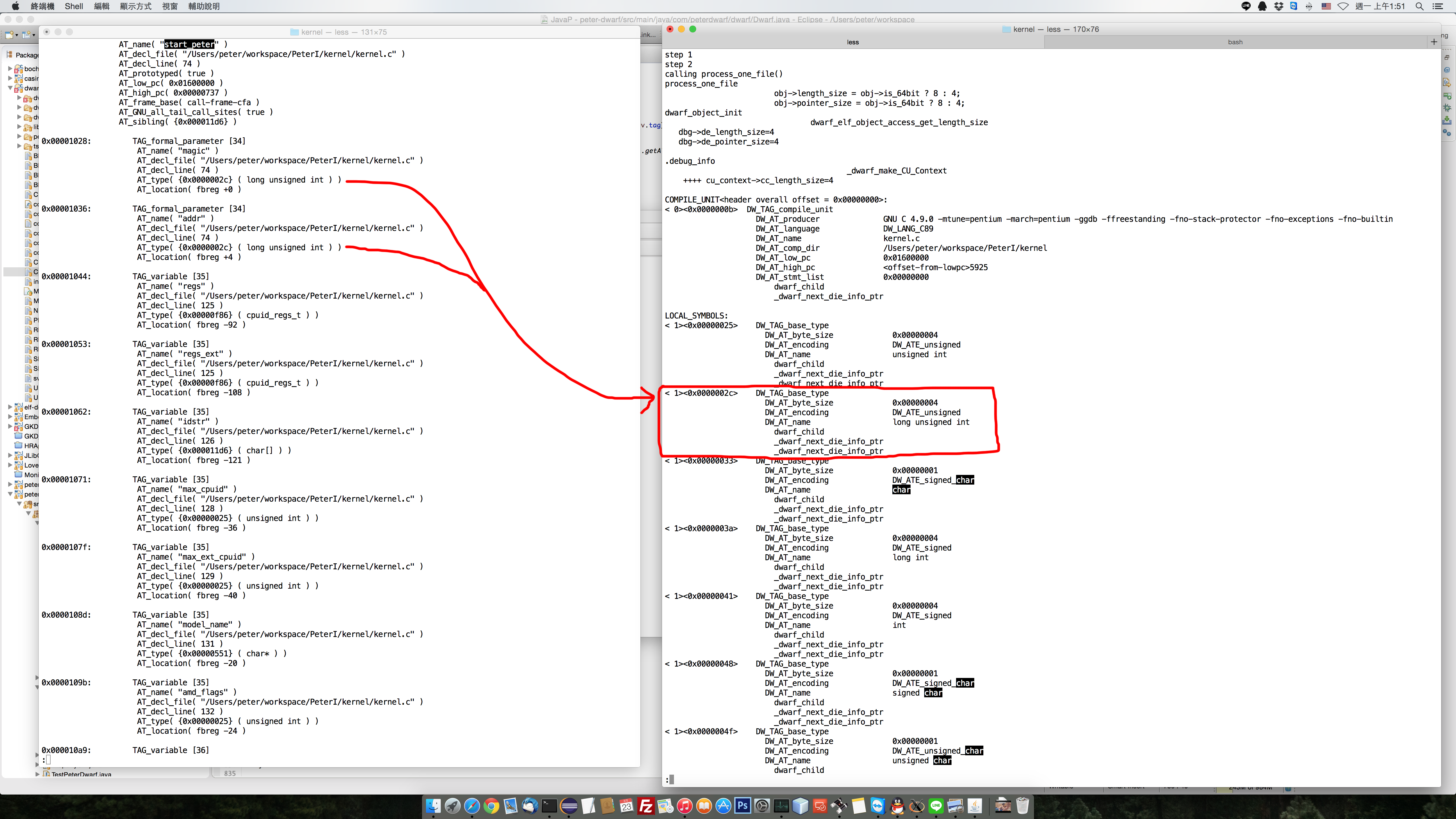Click the date and time in menu bar
This screenshot has width=1456, height=819.
click(1380, 6)
